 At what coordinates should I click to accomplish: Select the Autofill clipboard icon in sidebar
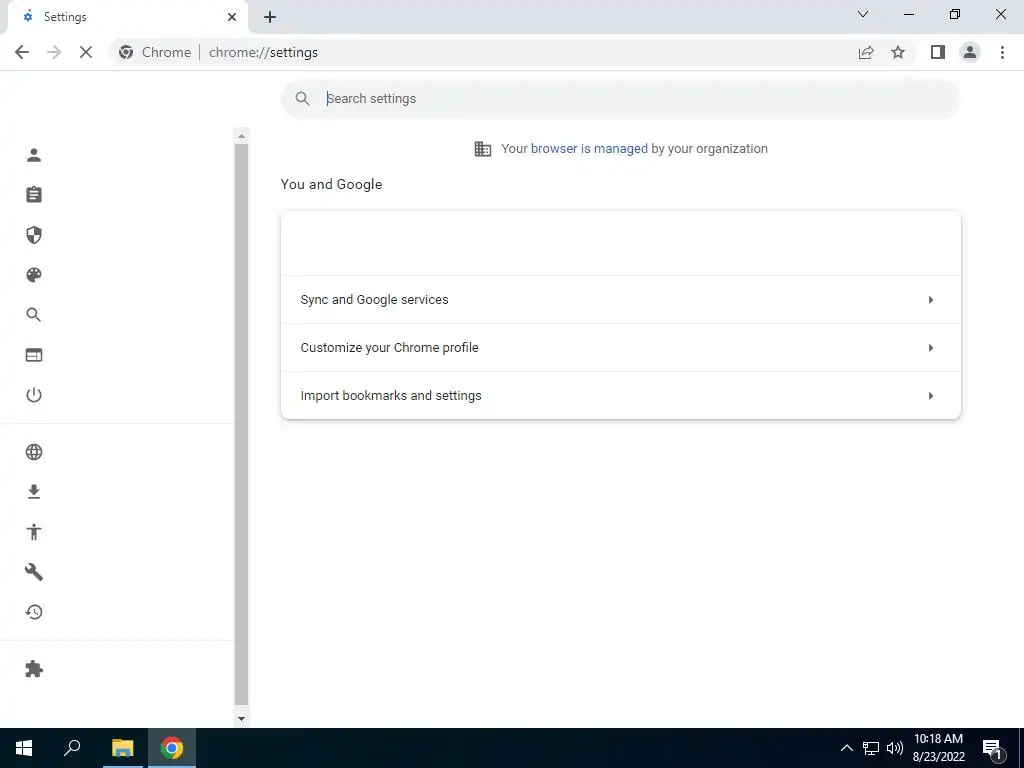34,195
